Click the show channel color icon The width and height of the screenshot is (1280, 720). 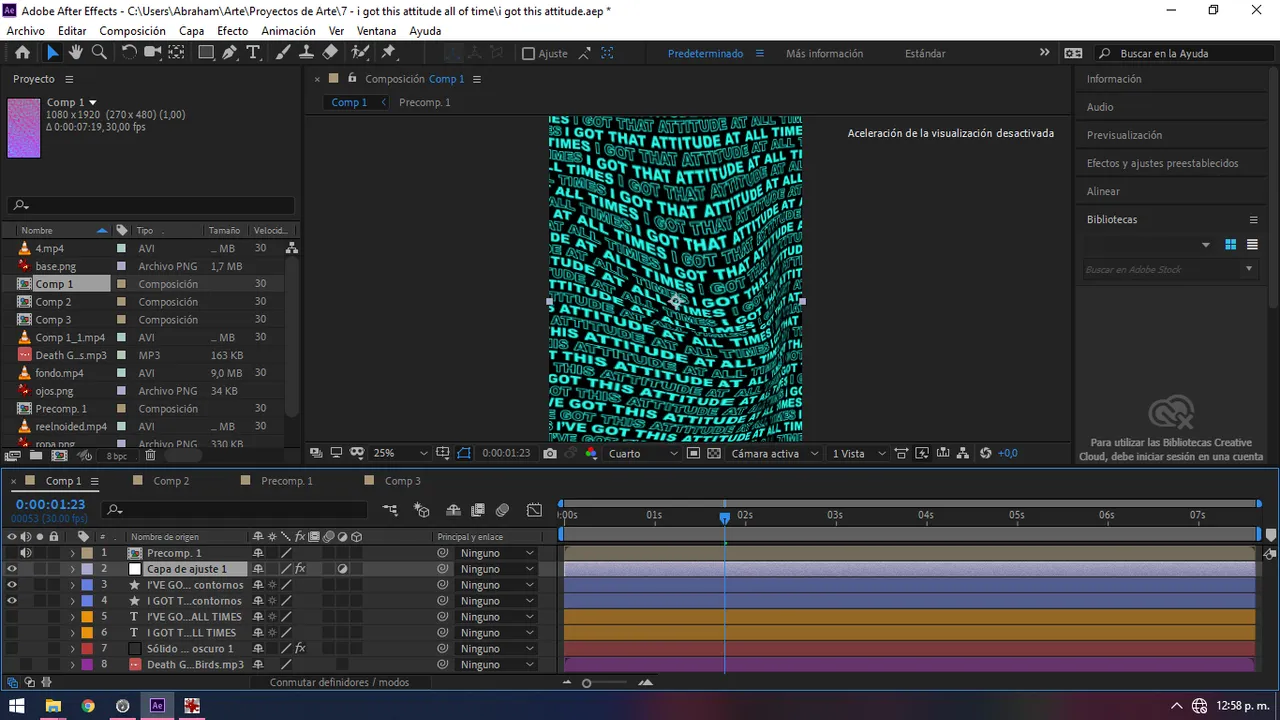pyautogui.click(x=591, y=453)
